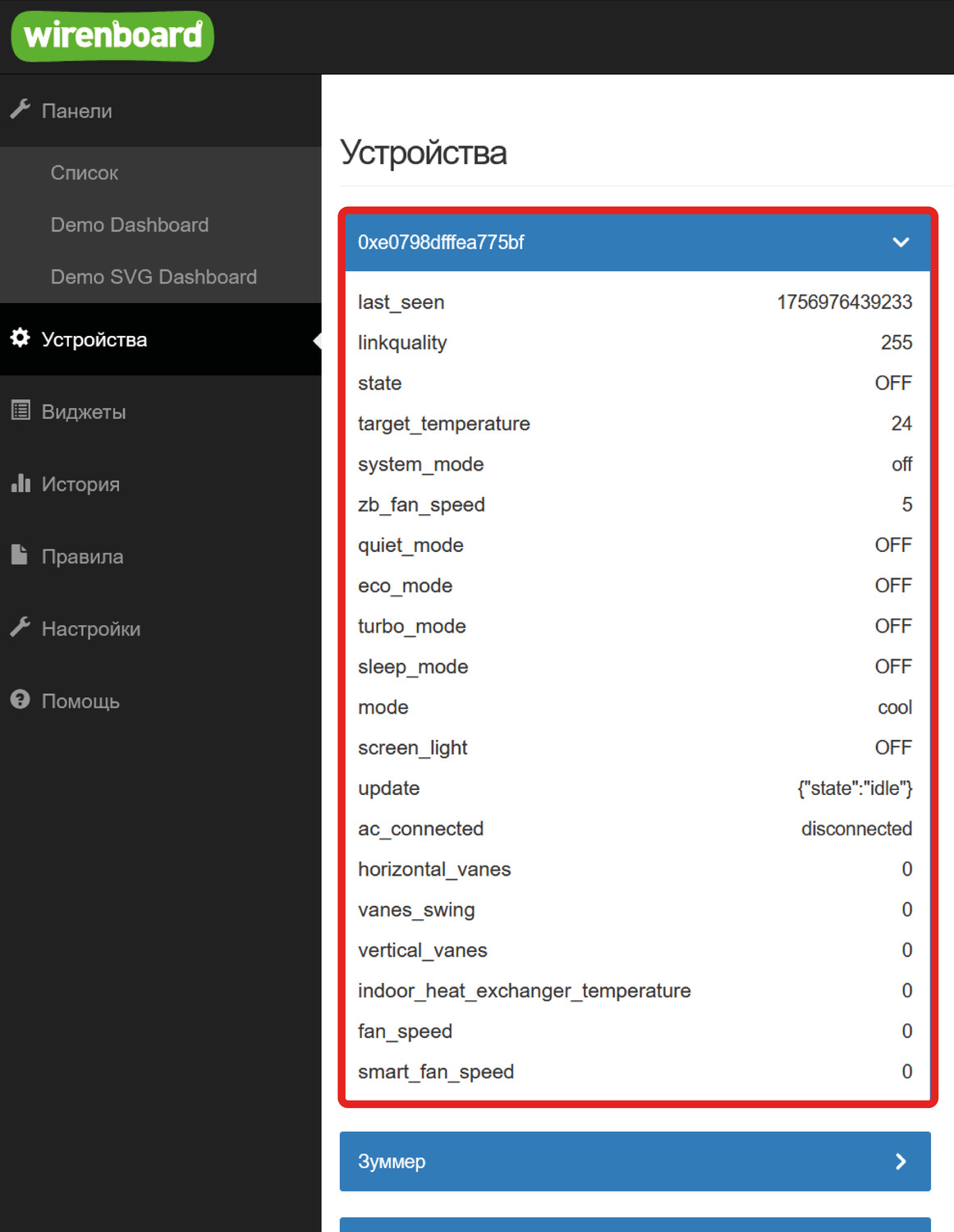The image size is (954, 1232).
Task: Click the wrench icon beside Настройки
Action: point(21,627)
